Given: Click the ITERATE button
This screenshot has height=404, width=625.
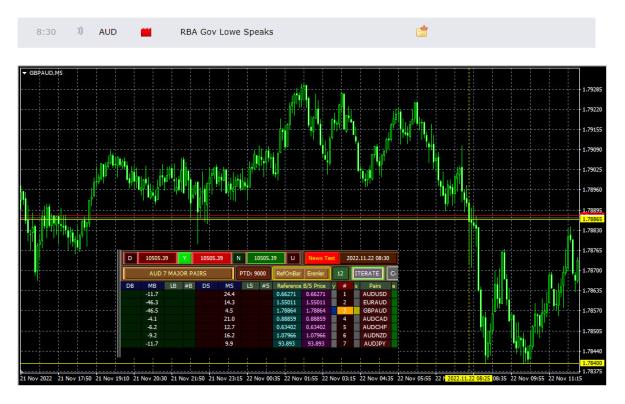Looking at the screenshot, I should (367, 274).
